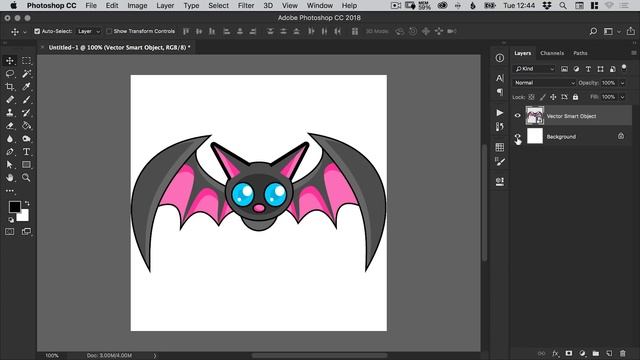Viewport: 640px width, 360px height.
Task: Open the Fill slider dropdown arrow
Action: 622,97
